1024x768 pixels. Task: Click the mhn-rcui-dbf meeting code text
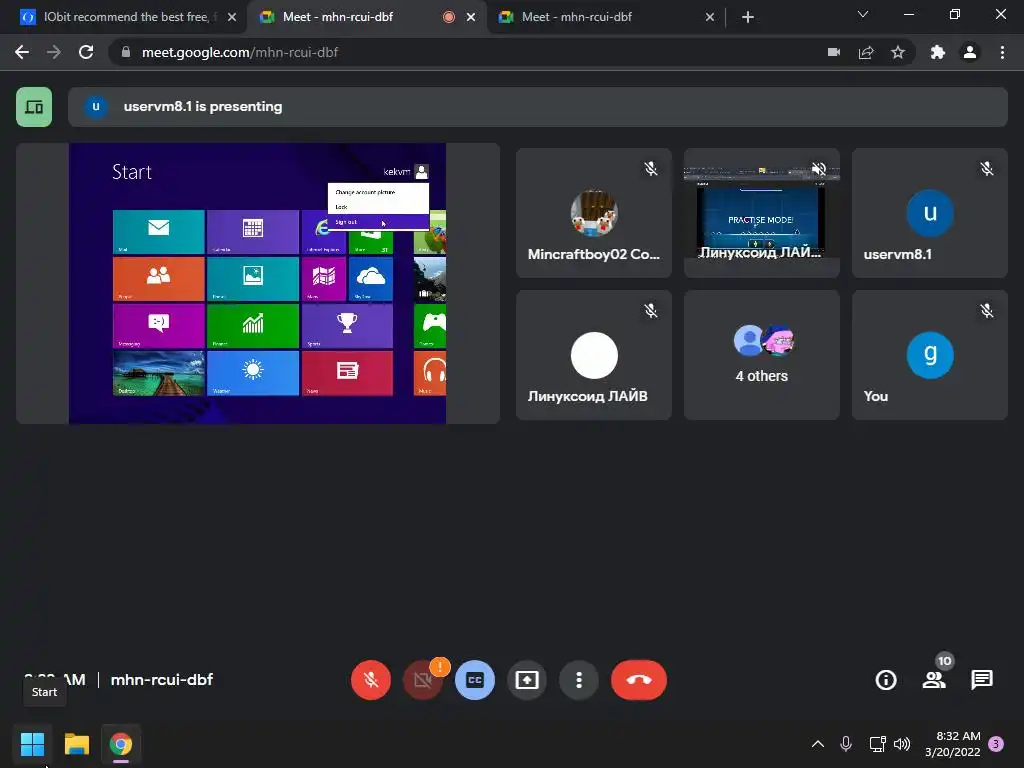tap(162, 680)
